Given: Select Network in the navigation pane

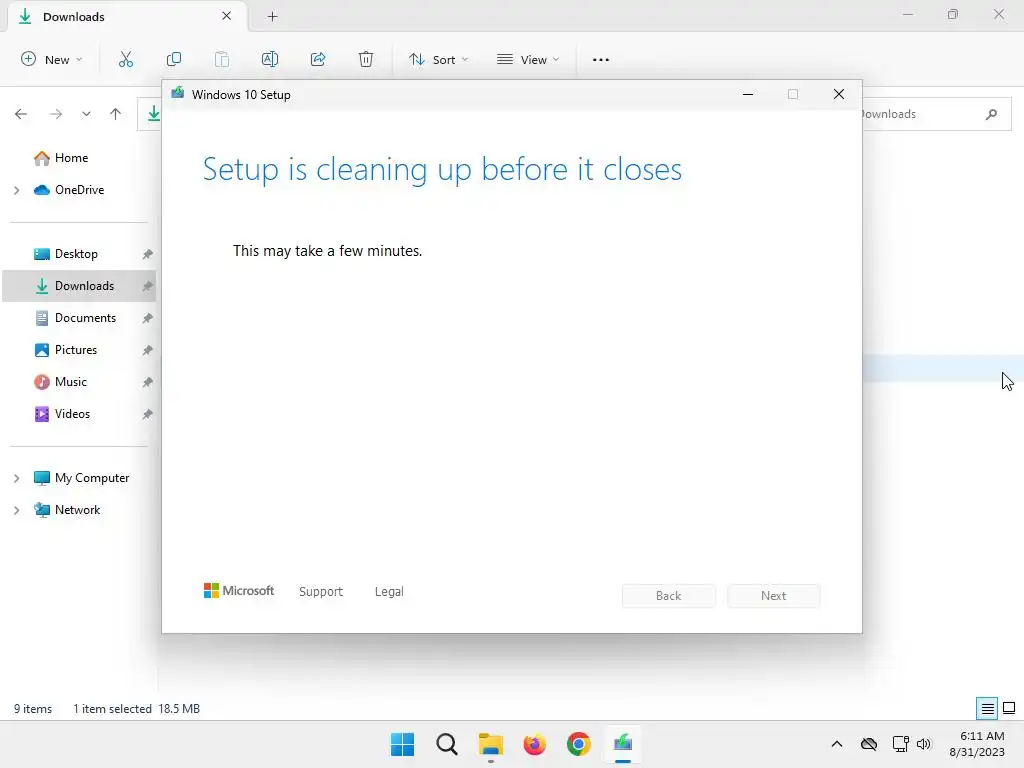Looking at the screenshot, I should pos(77,510).
